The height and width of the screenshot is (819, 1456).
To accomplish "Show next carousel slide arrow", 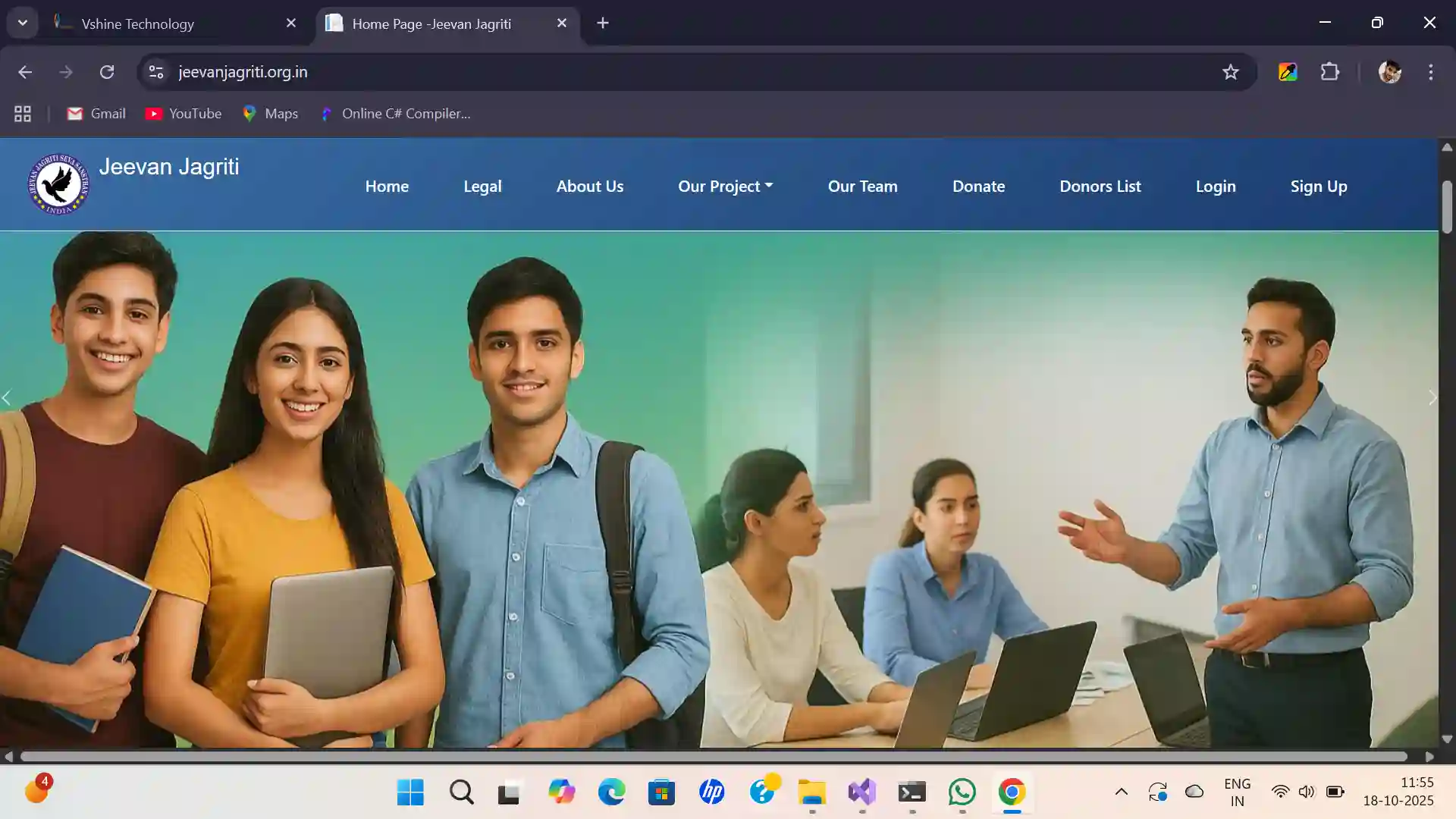I will (1431, 398).
